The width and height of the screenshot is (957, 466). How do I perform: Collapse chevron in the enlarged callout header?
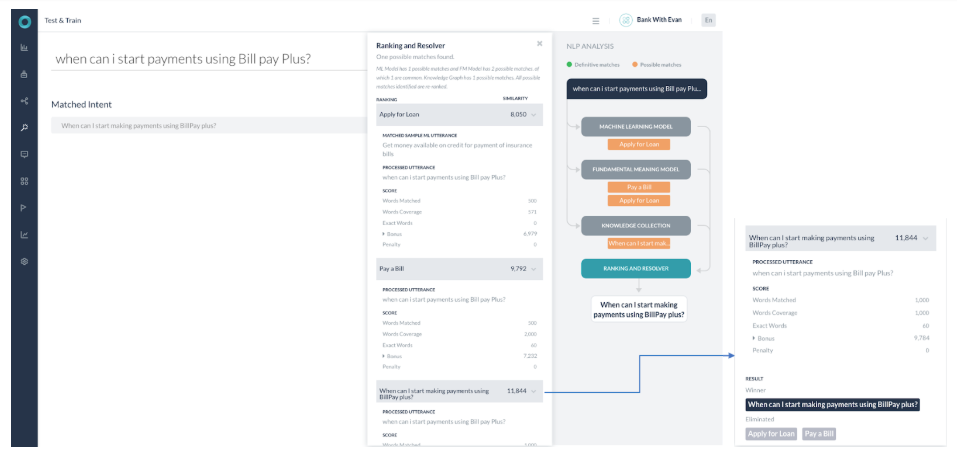click(x=926, y=238)
